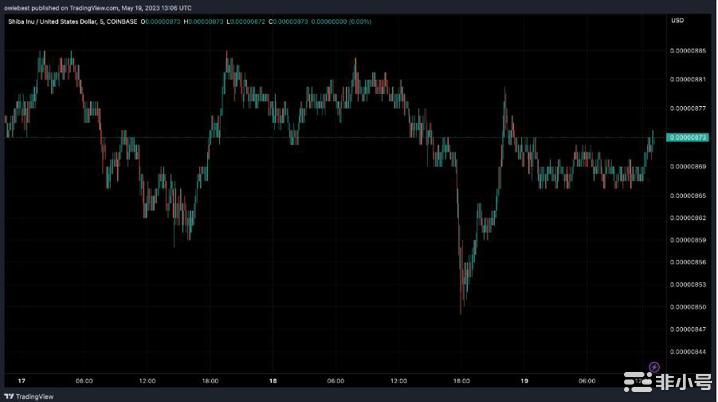Click the 17 date label on time axis
718x402 pixels.
21,381
